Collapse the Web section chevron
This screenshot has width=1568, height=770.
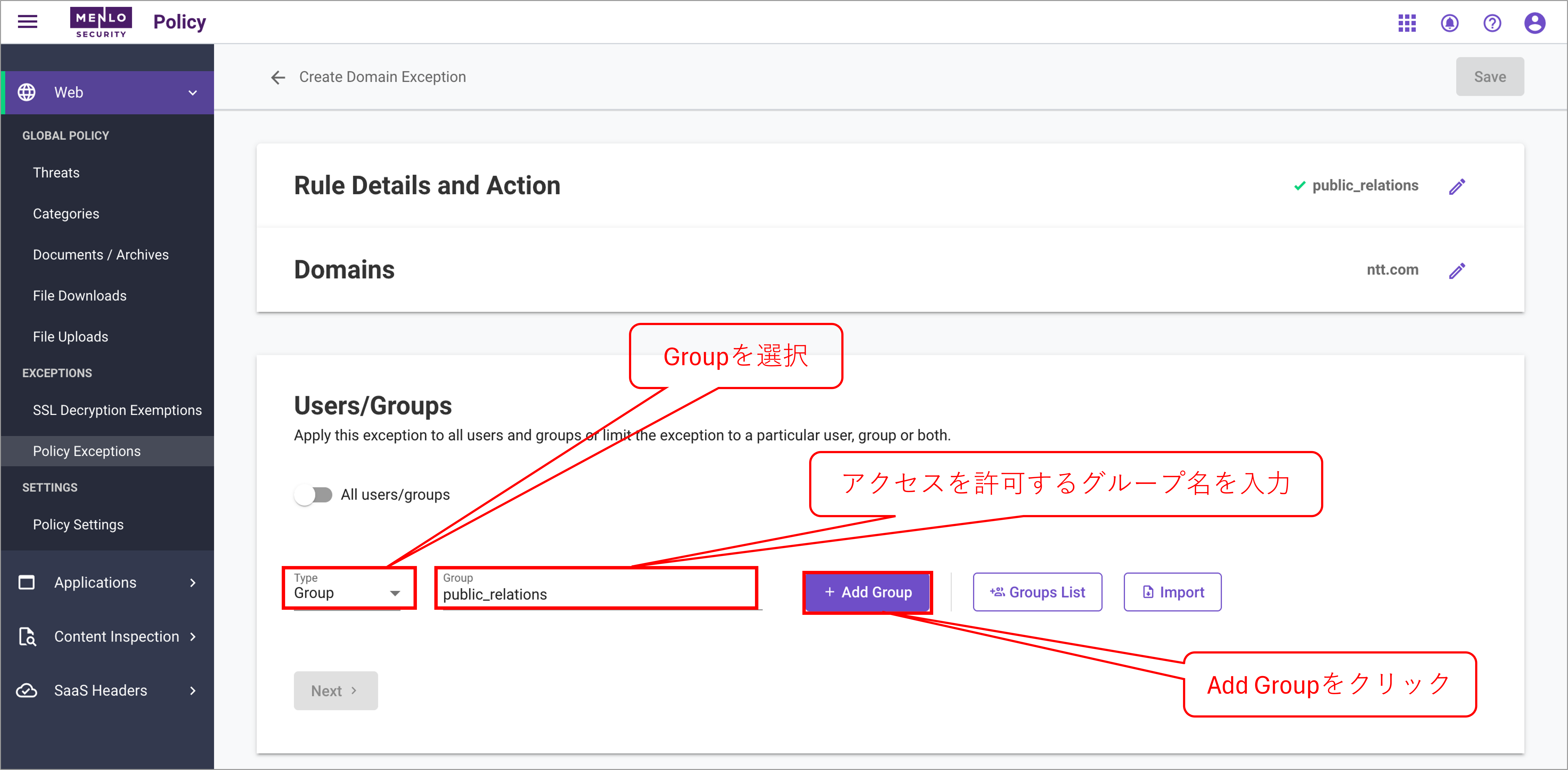(x=193, y=93)
